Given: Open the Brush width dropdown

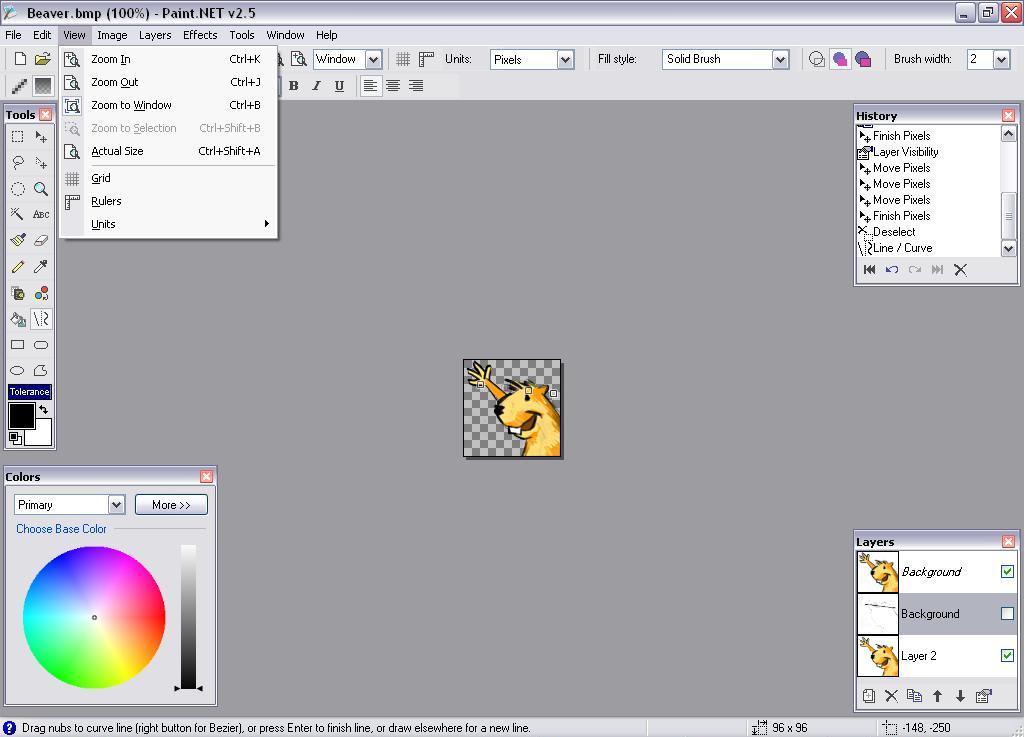Looking at the screenshot, I should [x=1004, y=59].
